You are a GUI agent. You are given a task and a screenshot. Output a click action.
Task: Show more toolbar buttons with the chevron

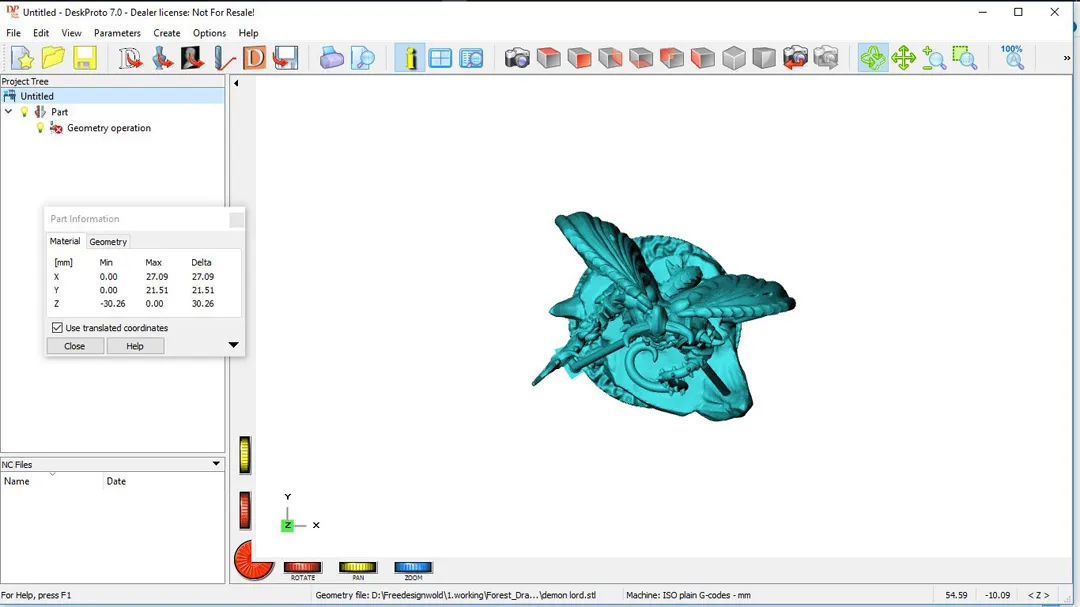1067,58
